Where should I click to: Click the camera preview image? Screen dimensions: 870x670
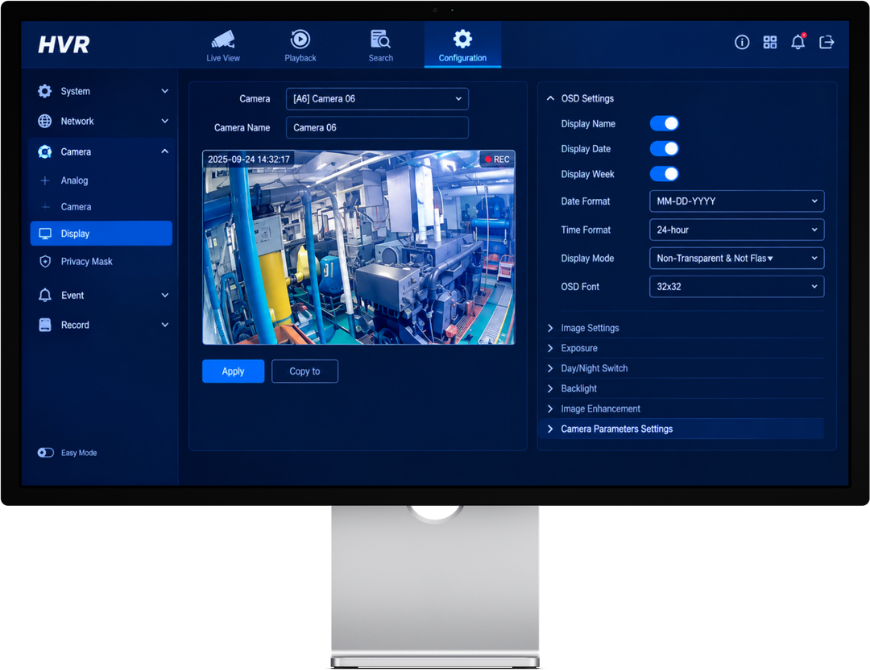click(x=358, y=247)
